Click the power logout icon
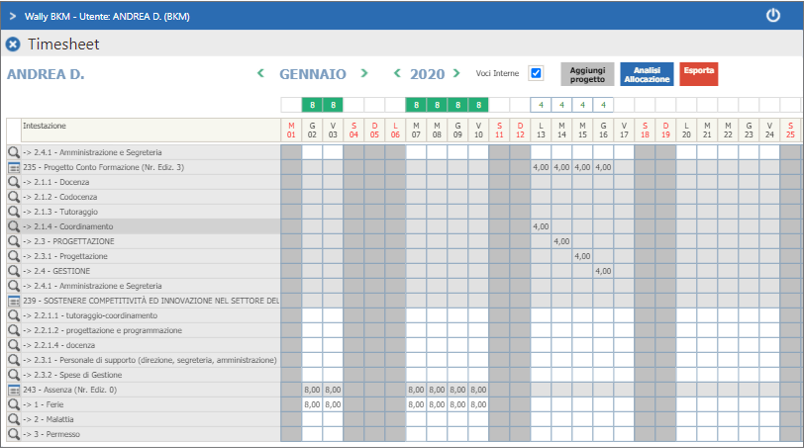The height and width of the screenshot is (448, 804). (x=772, y=16)
